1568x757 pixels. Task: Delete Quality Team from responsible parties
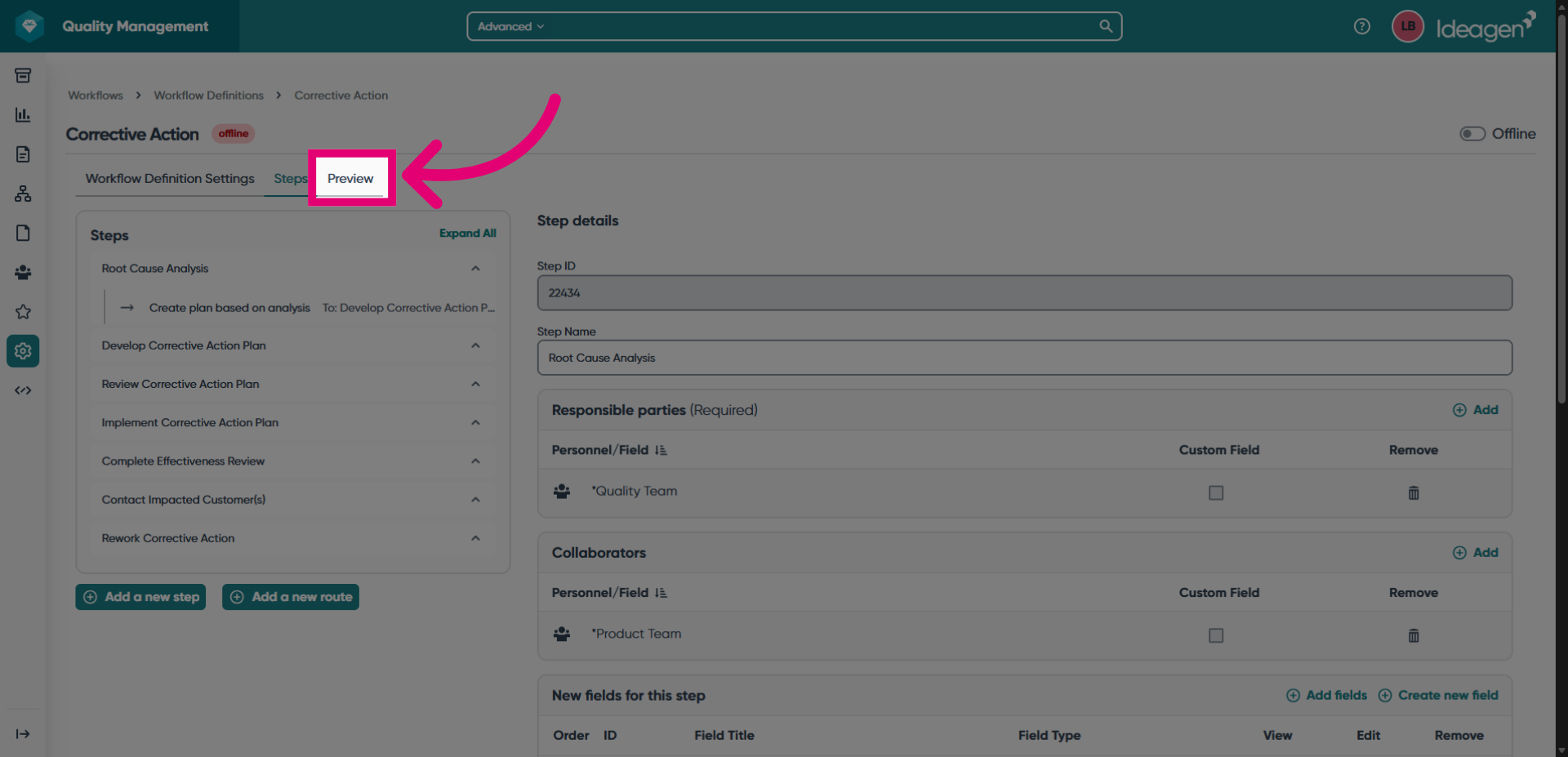pyautogui.click(x=1414, y=492)
